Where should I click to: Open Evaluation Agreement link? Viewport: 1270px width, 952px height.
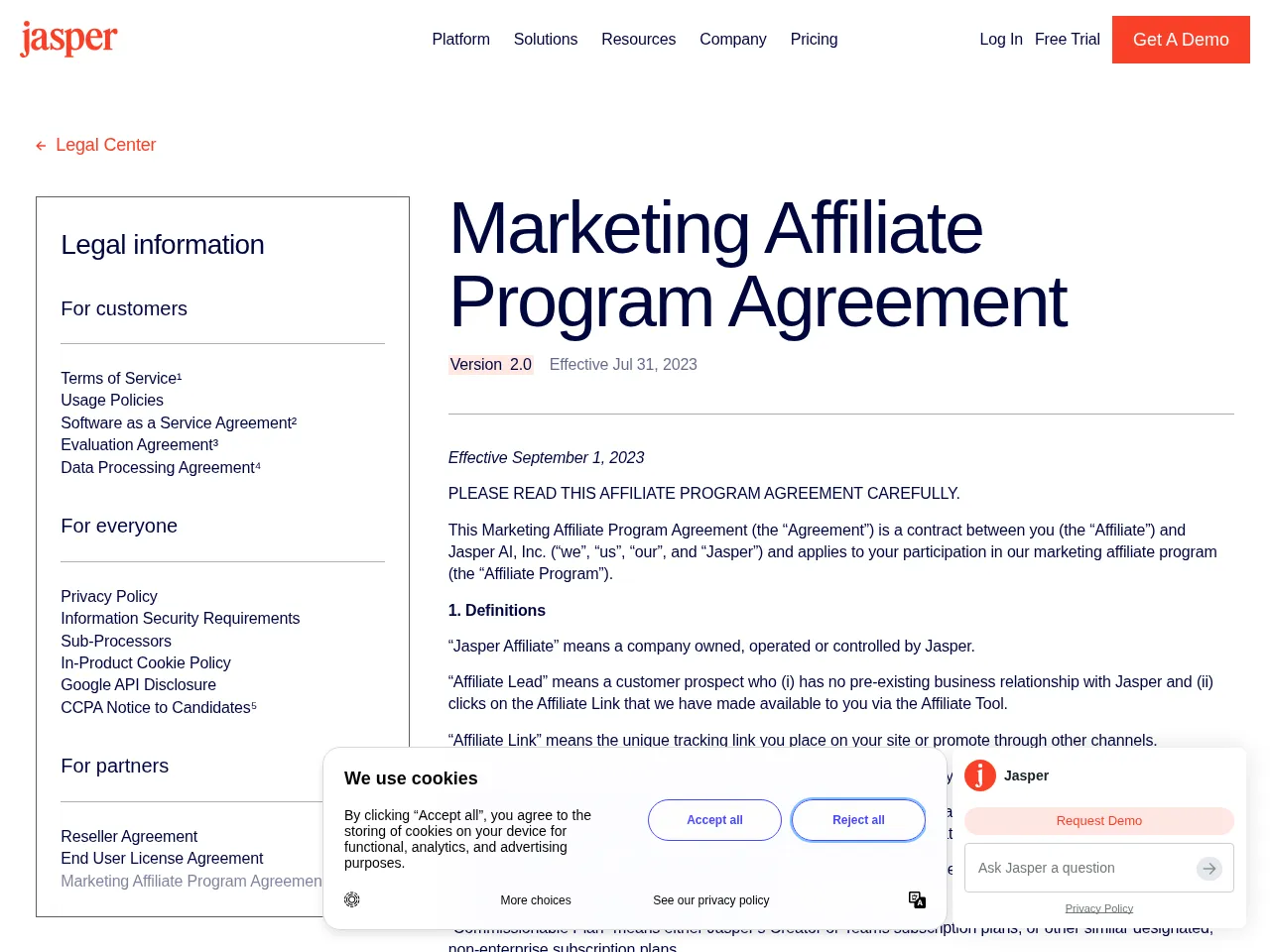[139, 444]
